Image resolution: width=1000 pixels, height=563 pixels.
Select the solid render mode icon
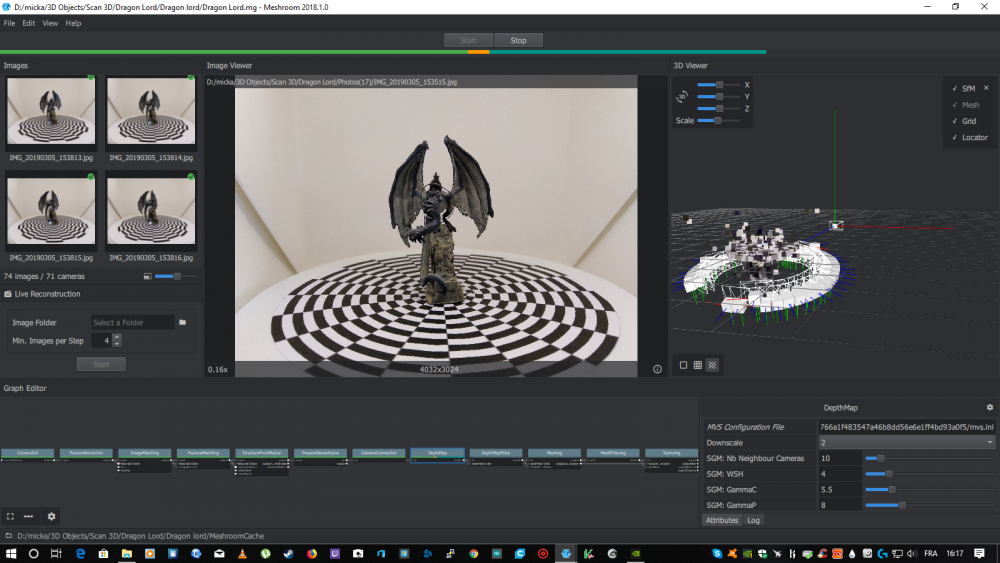(x=684, y=365)
